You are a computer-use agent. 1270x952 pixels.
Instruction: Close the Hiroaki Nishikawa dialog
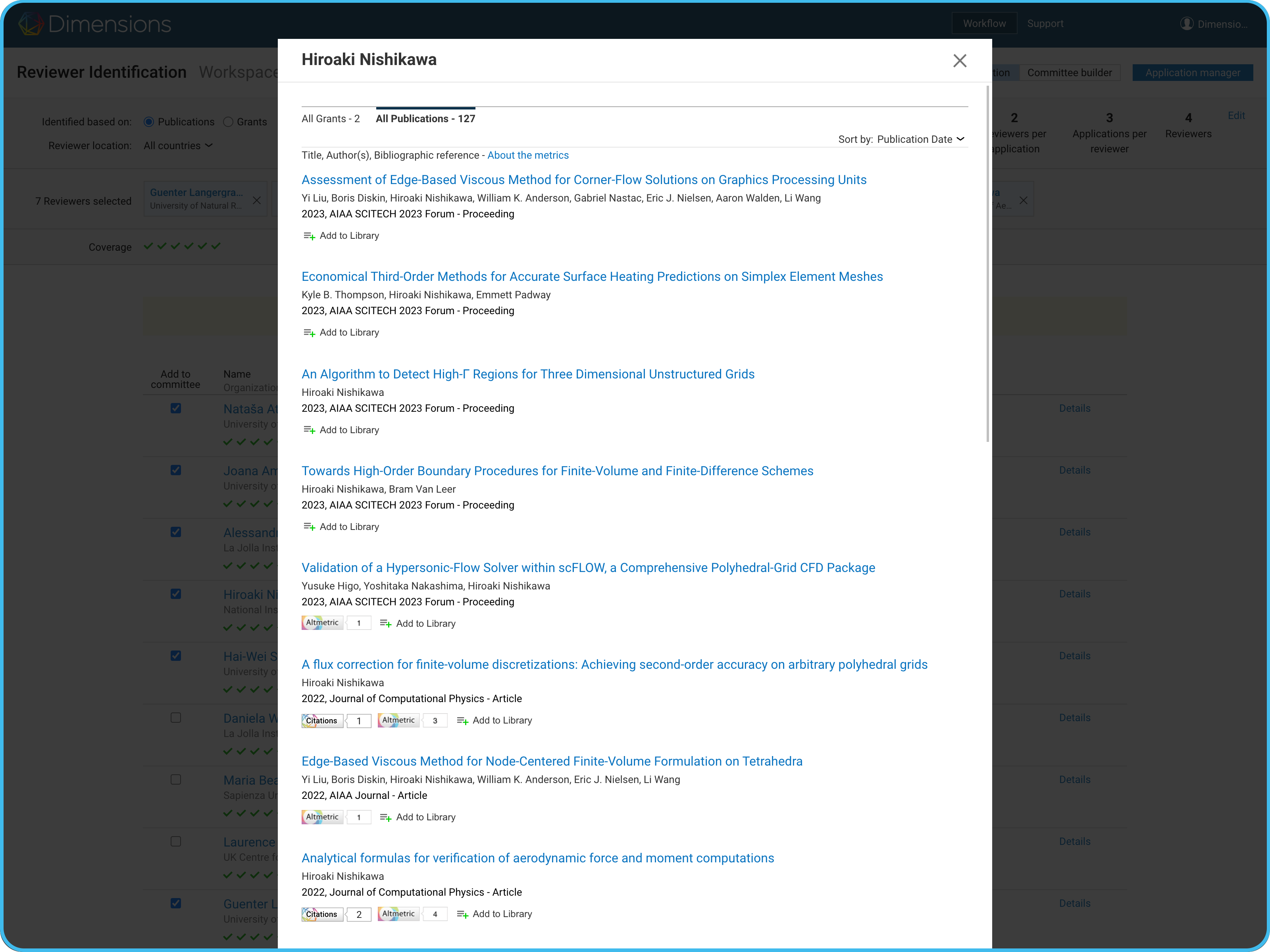[x=959, y=61]
